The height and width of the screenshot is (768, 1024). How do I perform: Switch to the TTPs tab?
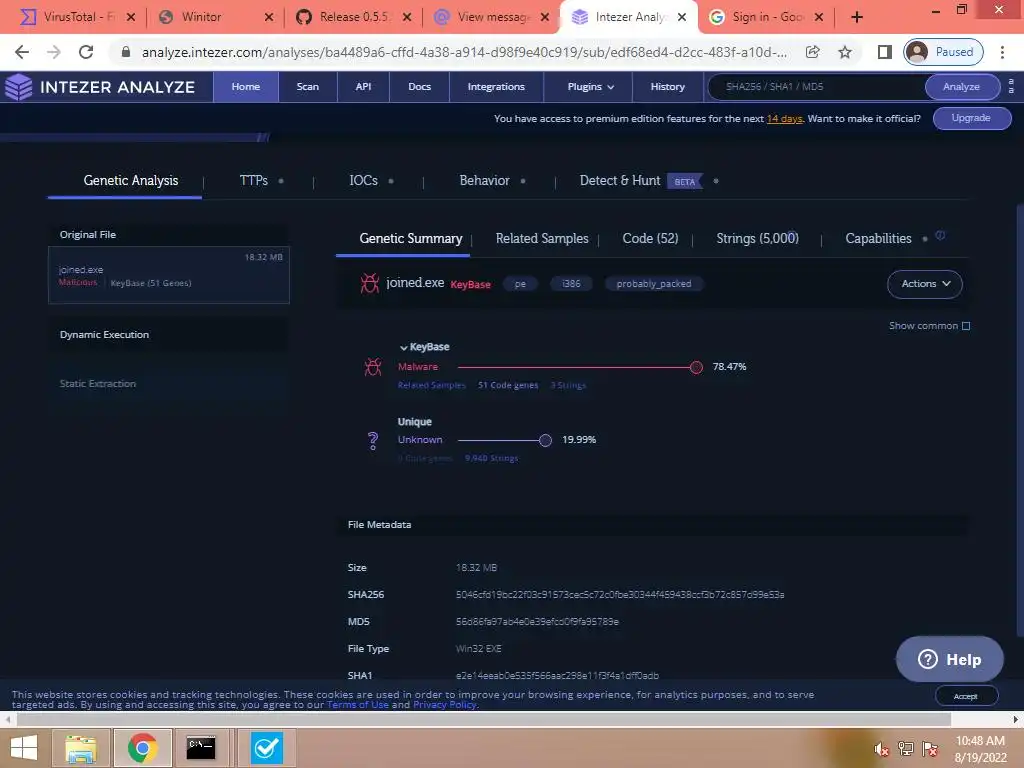click(253, 181)
